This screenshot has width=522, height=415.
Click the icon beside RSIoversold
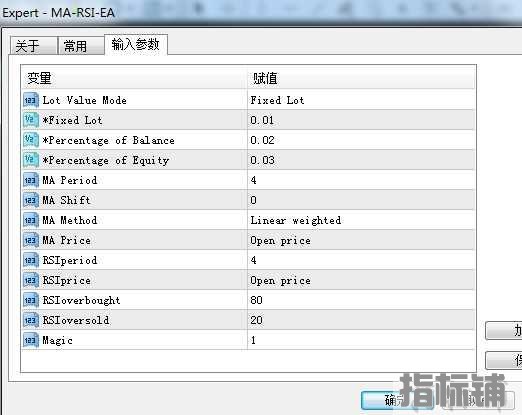pos(31,320)
